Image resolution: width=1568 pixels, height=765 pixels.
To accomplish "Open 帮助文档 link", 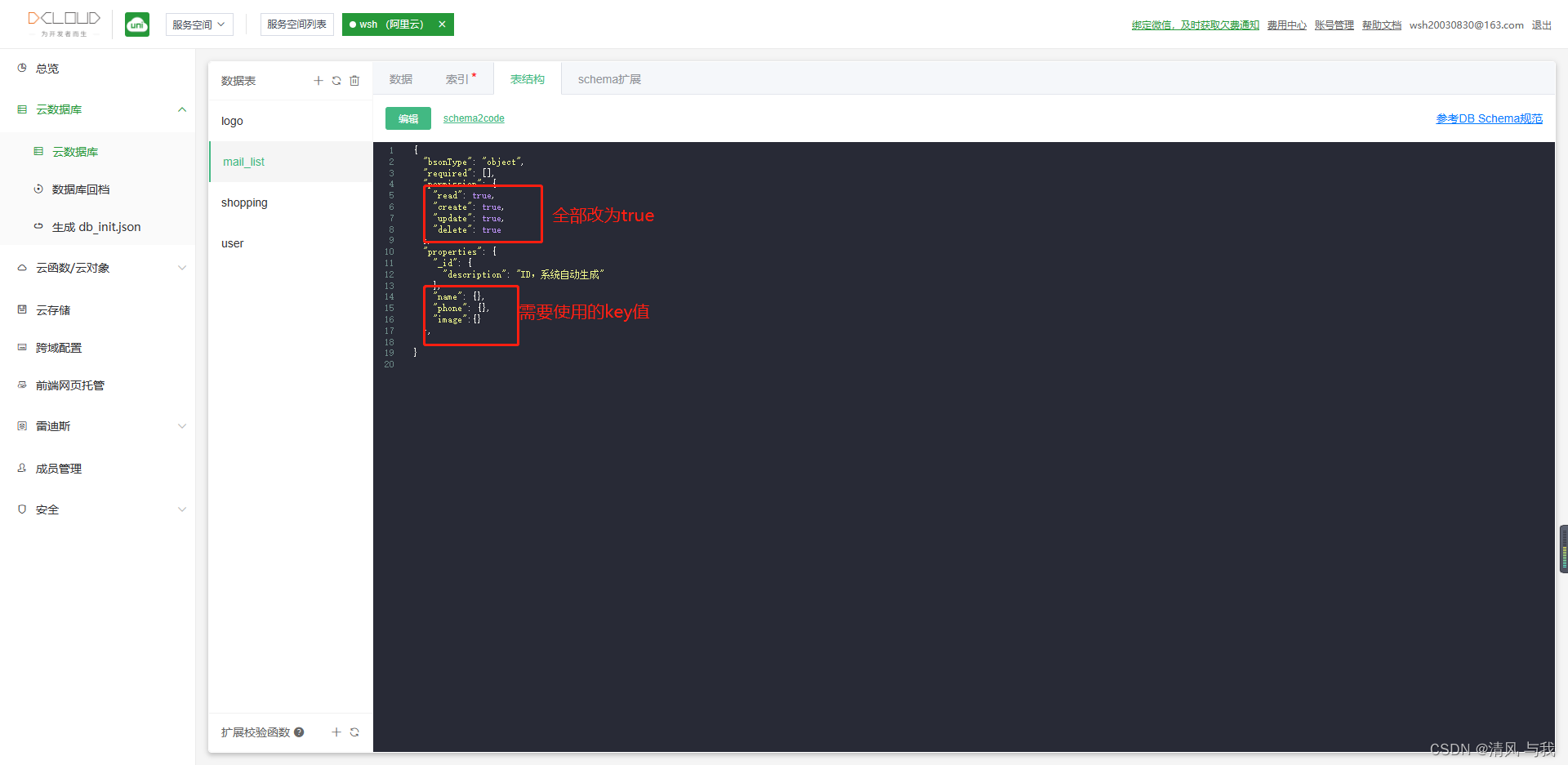I will pos(1382,25).
